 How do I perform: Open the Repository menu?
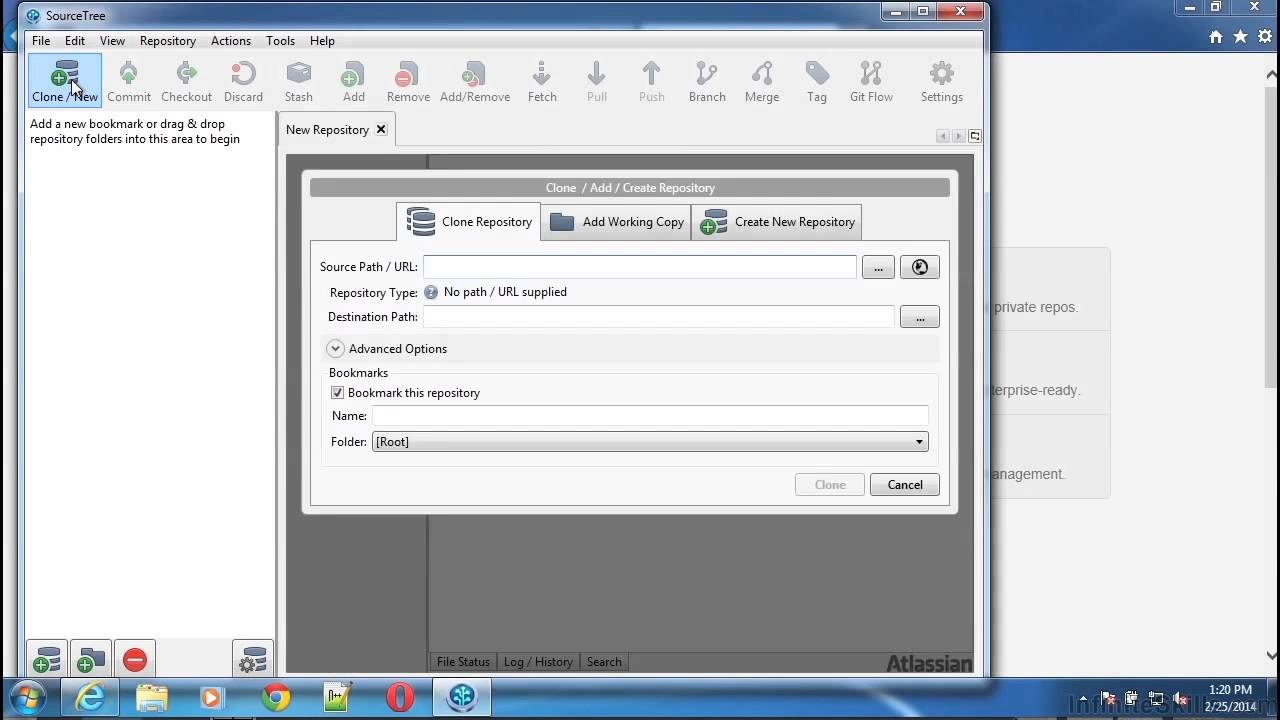click(168, 41)
